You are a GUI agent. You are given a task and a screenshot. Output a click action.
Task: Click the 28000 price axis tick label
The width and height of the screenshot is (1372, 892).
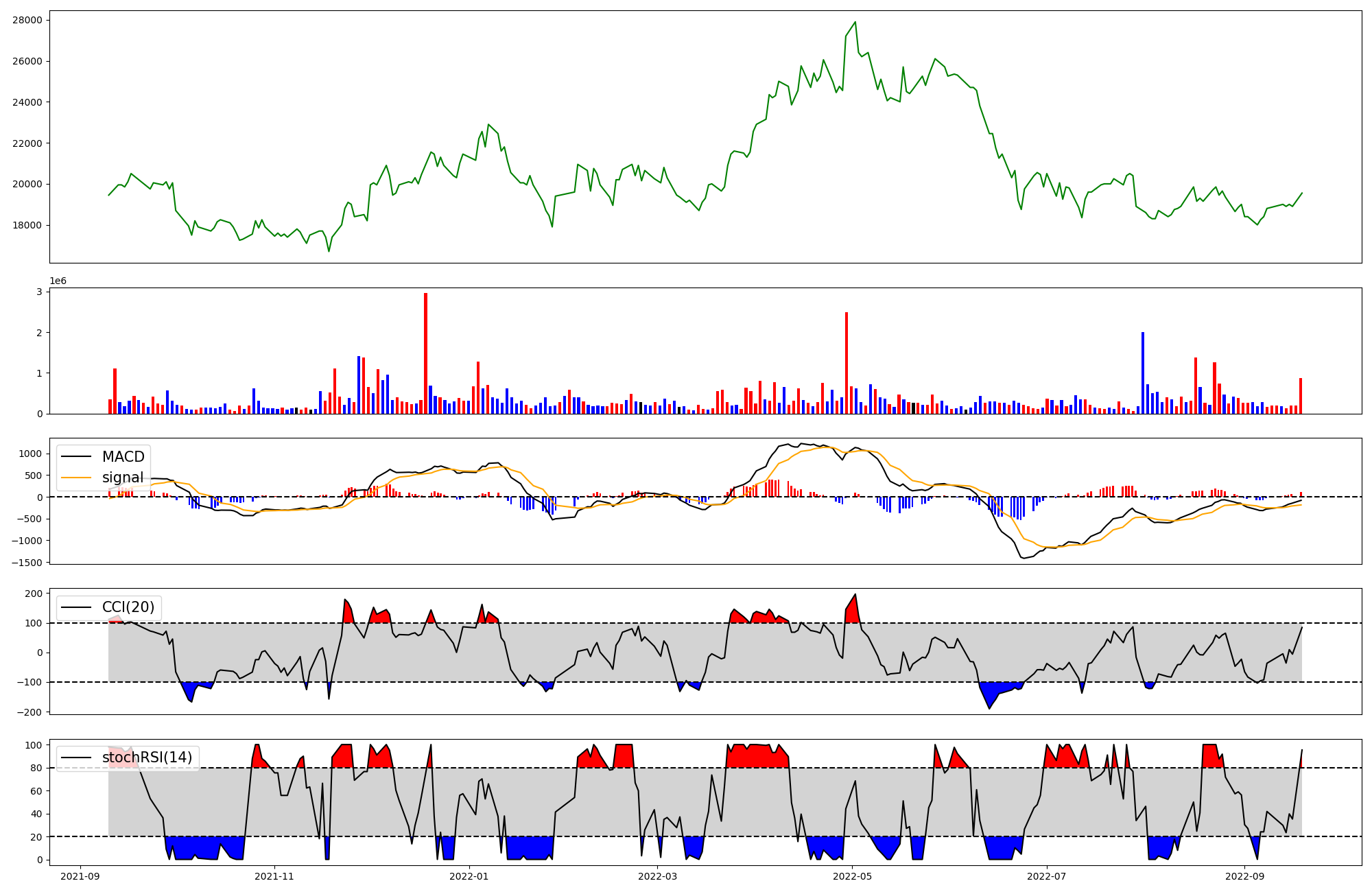tap(27, 20)
